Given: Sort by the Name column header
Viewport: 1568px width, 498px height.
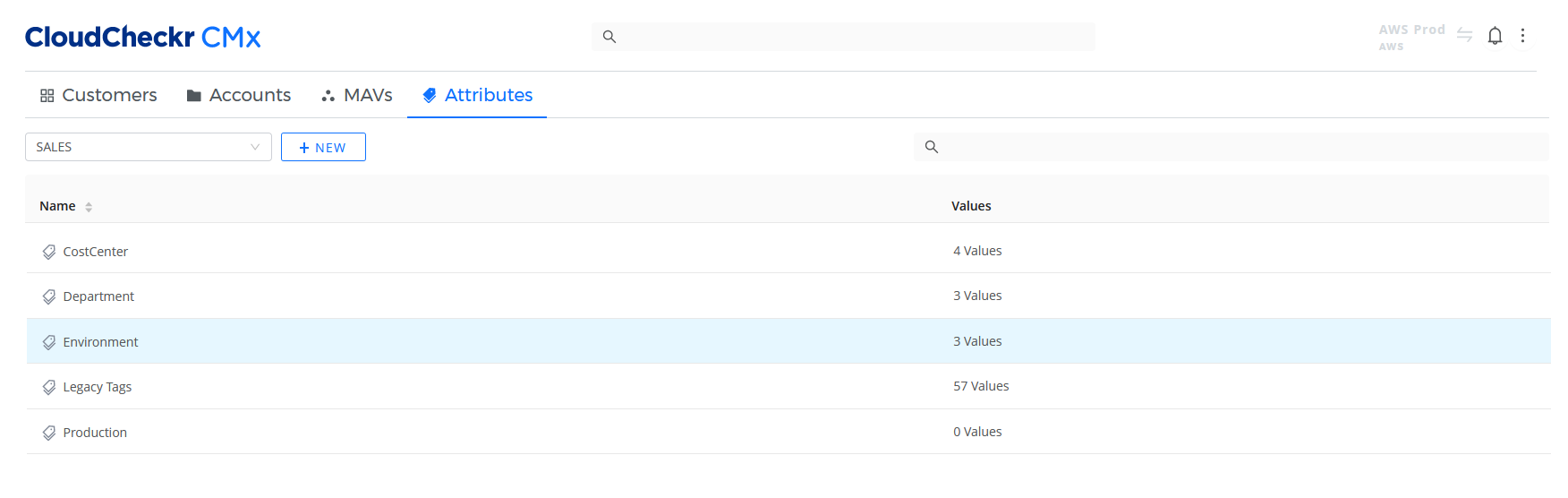Looking at the screenshot, I should pos(57,206).
